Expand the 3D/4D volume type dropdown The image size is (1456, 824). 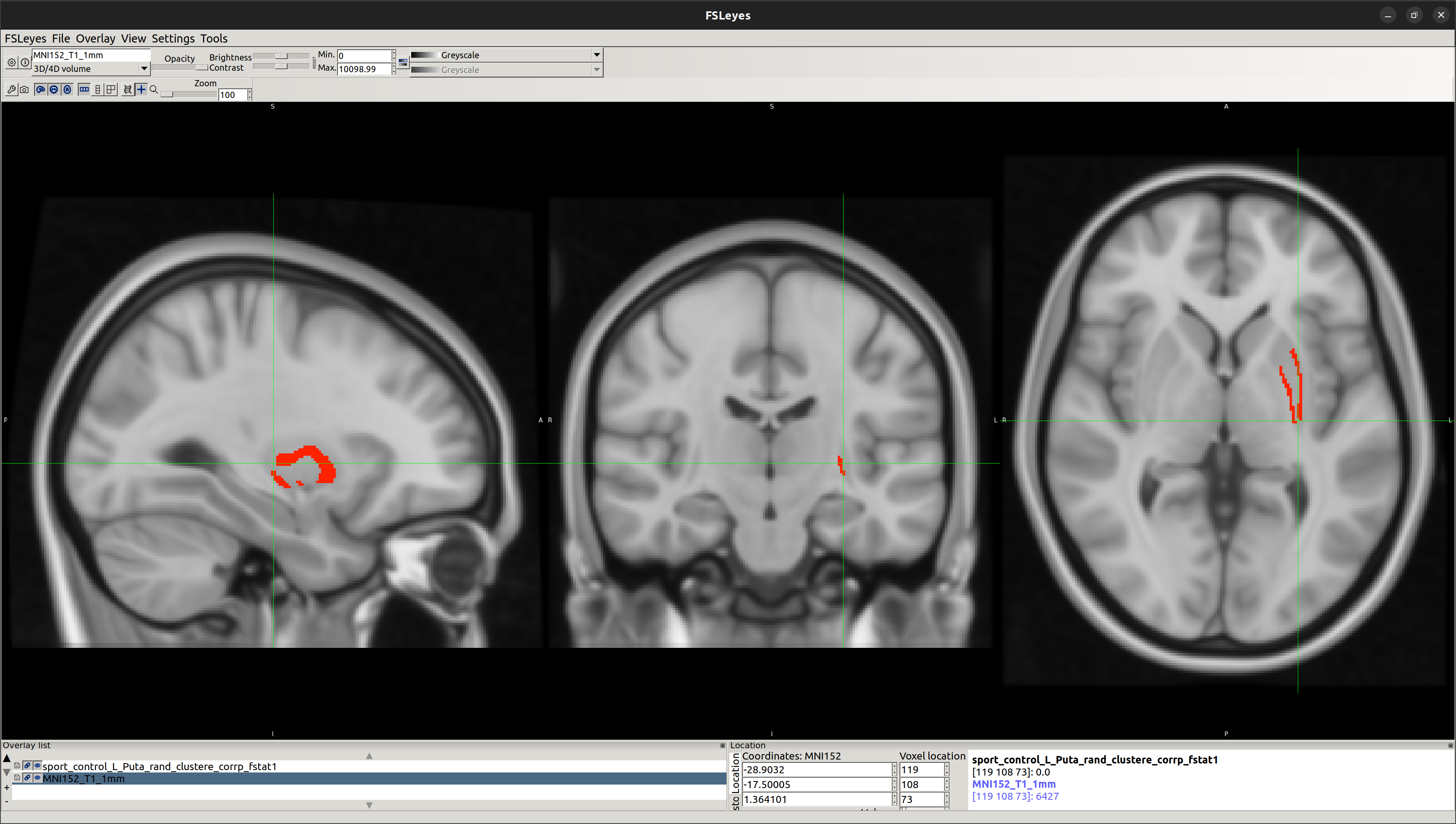coord(144,68)
